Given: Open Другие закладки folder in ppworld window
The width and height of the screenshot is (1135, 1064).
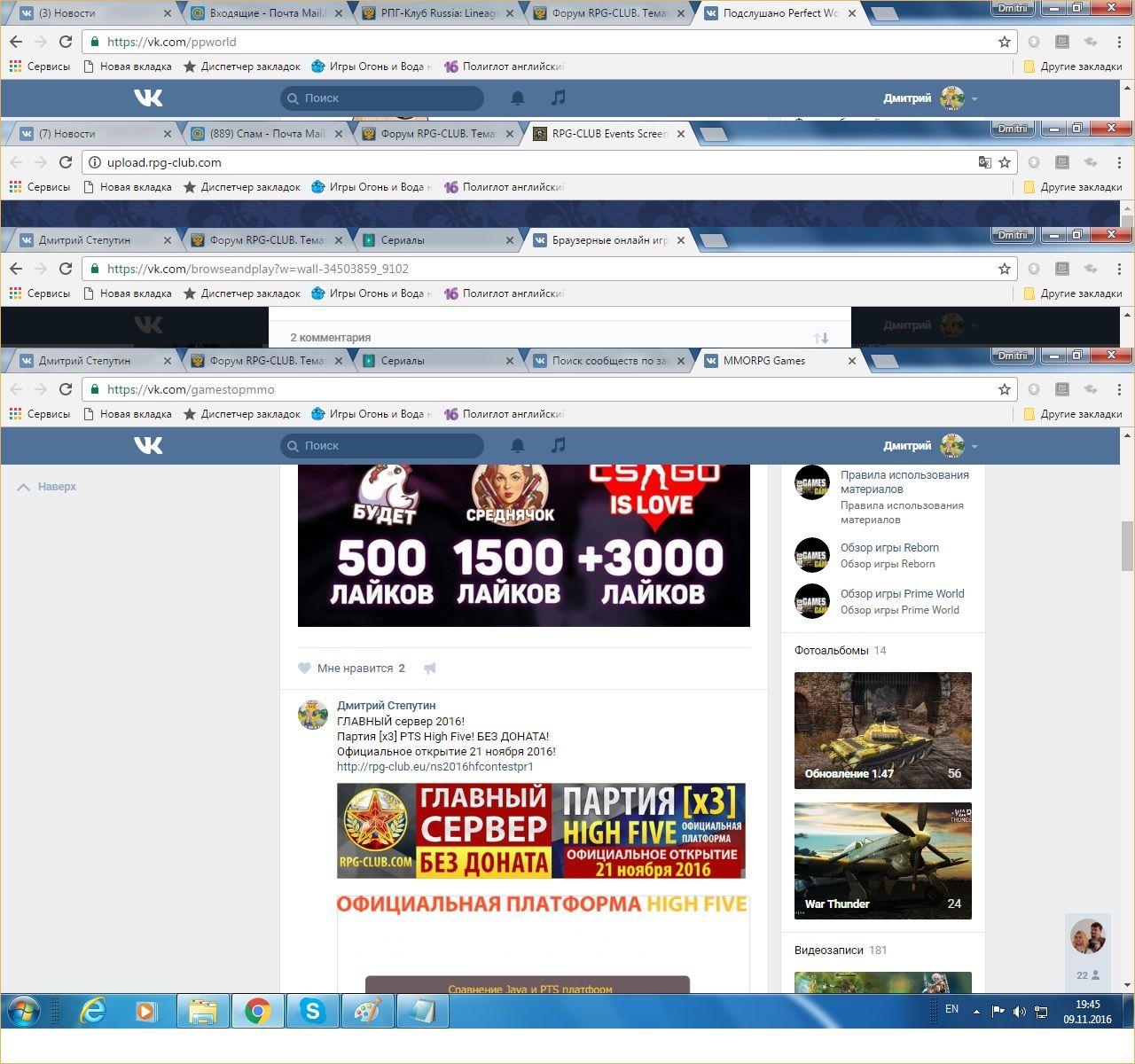Looking at the screenshot, I should (1073, 66).
